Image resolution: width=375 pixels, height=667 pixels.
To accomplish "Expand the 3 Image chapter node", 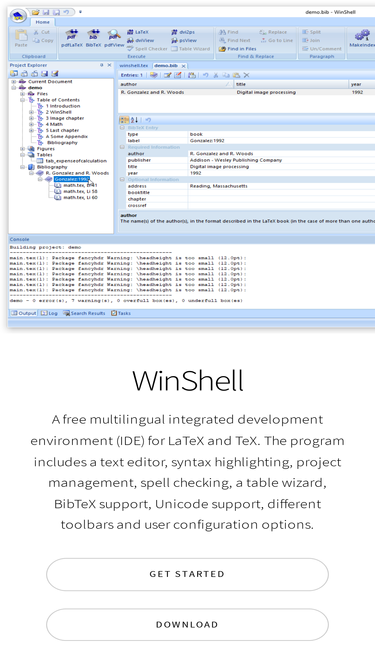I will point(31,118).
